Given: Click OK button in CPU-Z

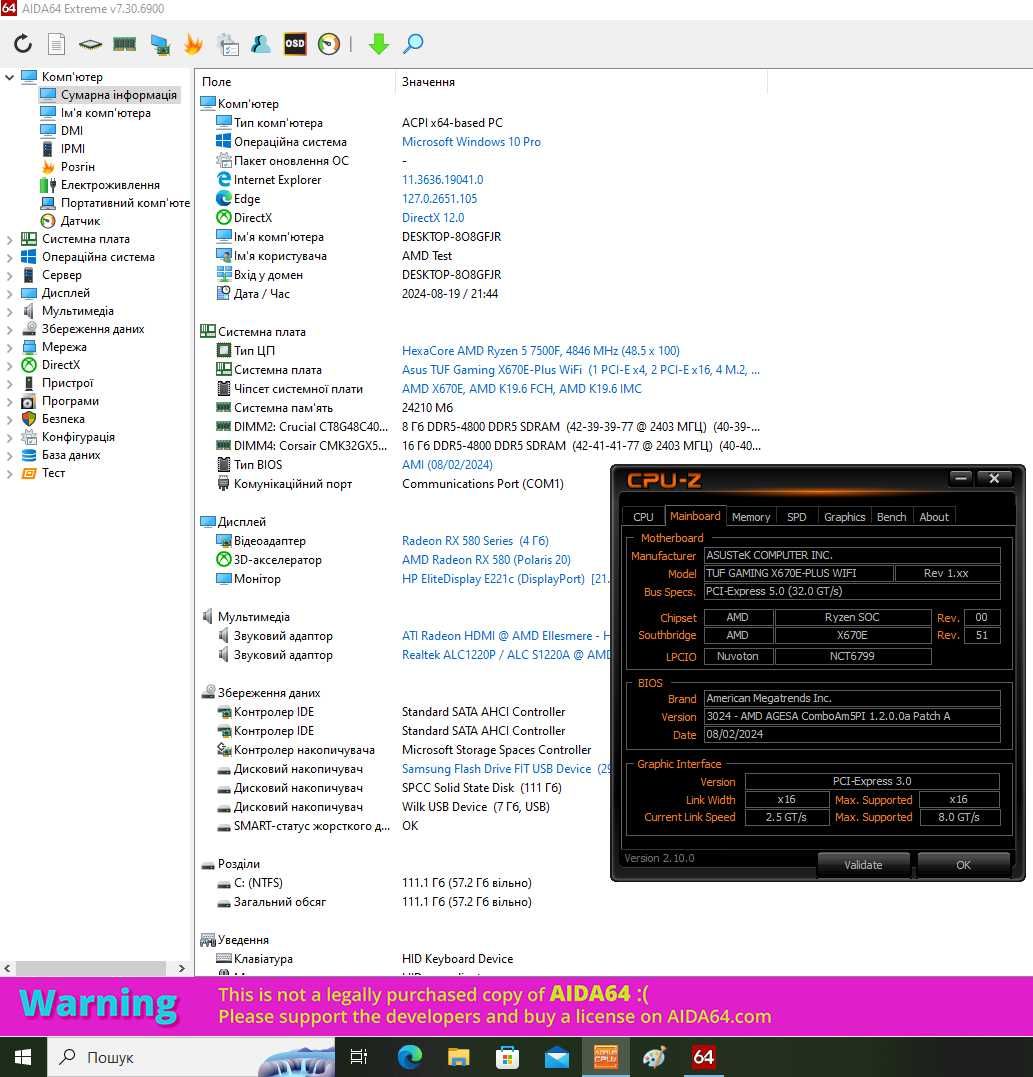Looking at the screenshot, I should 963,865.
